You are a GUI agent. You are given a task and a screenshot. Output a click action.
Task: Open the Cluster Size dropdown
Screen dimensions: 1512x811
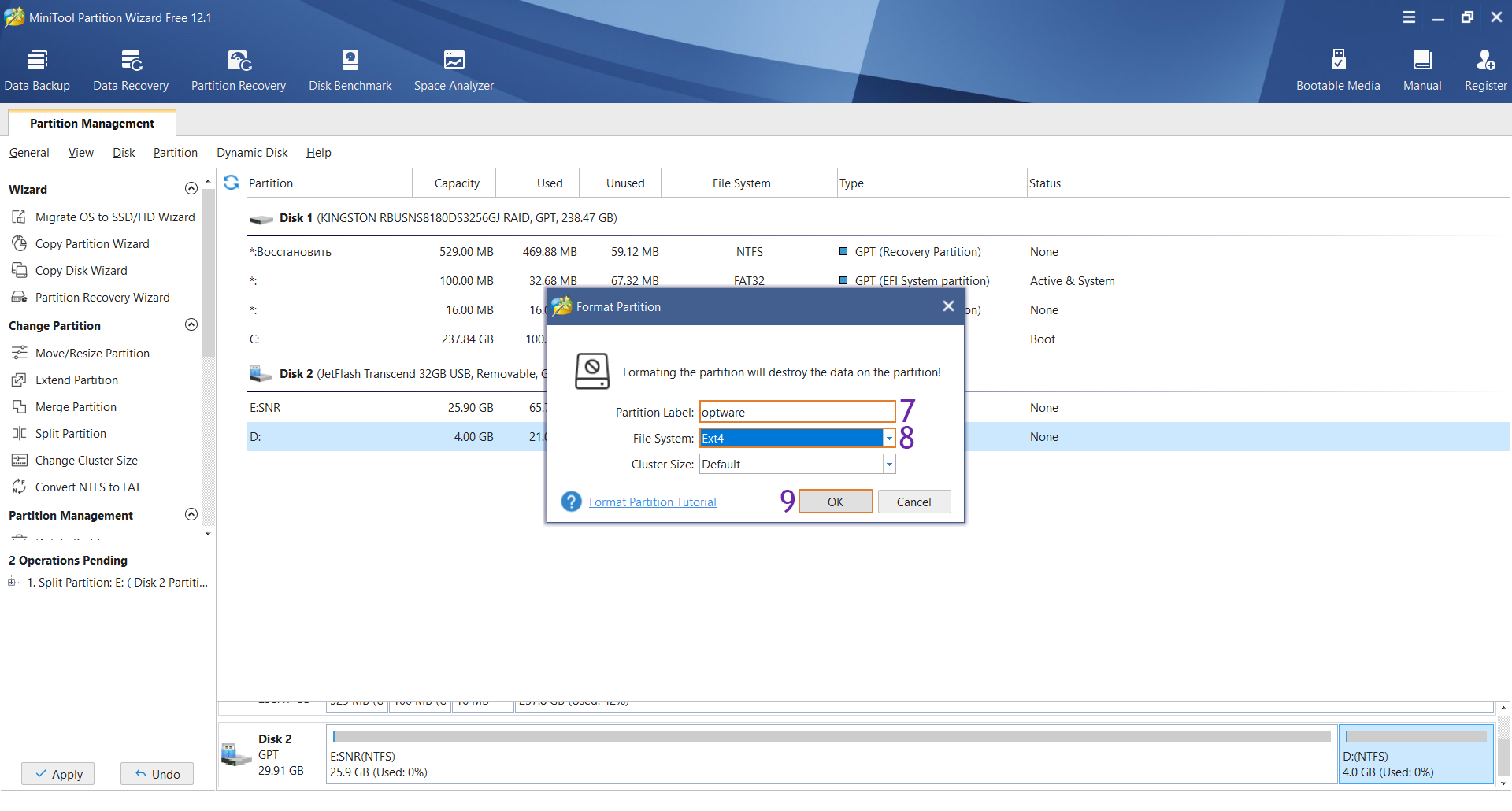click(x=889, y=465)
